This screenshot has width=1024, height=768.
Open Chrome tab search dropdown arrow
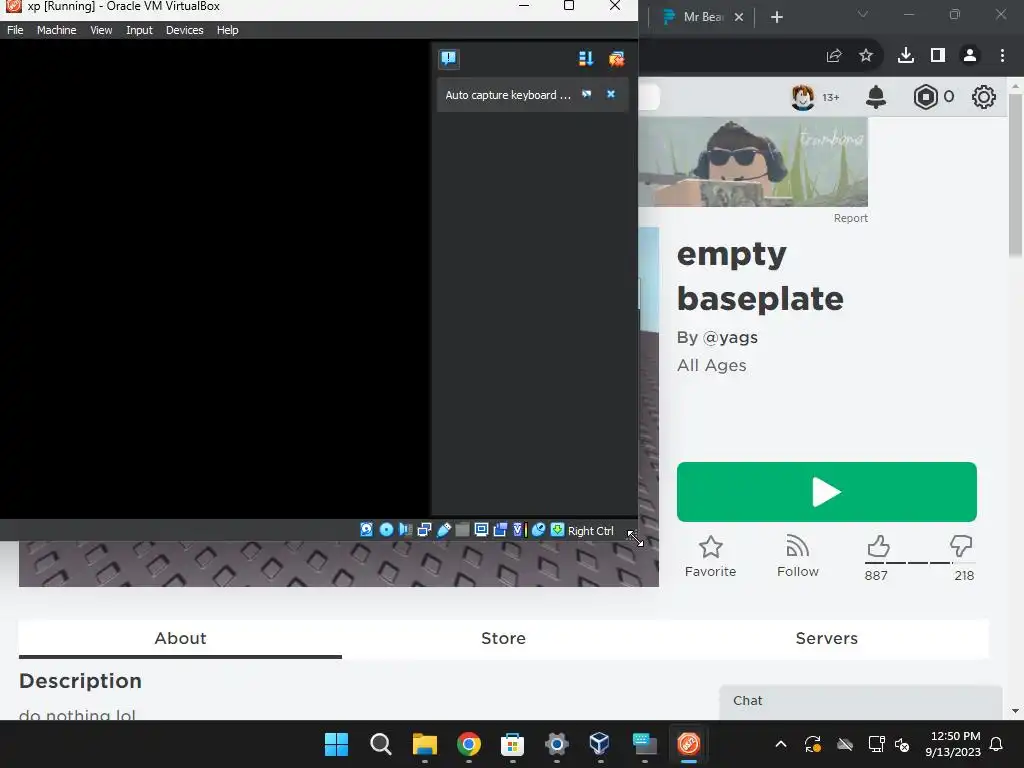click(863, 14)
